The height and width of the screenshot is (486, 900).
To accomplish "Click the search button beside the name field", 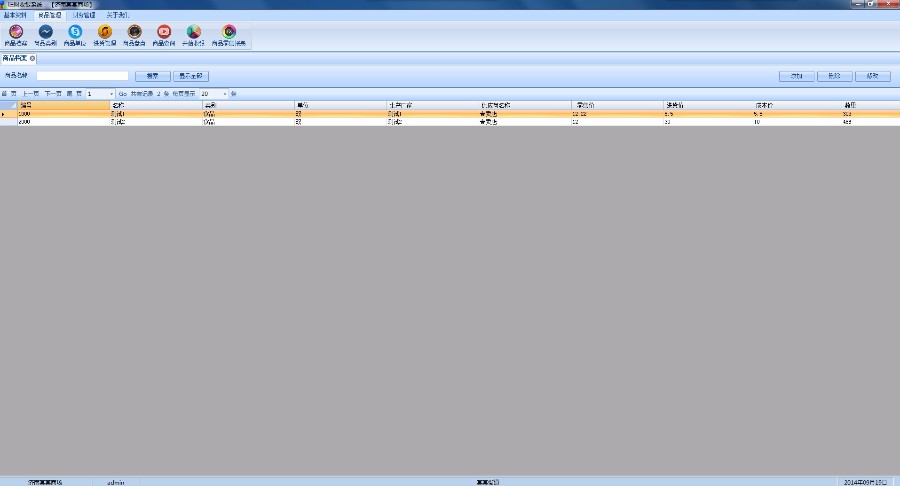I will click(152, 76).
